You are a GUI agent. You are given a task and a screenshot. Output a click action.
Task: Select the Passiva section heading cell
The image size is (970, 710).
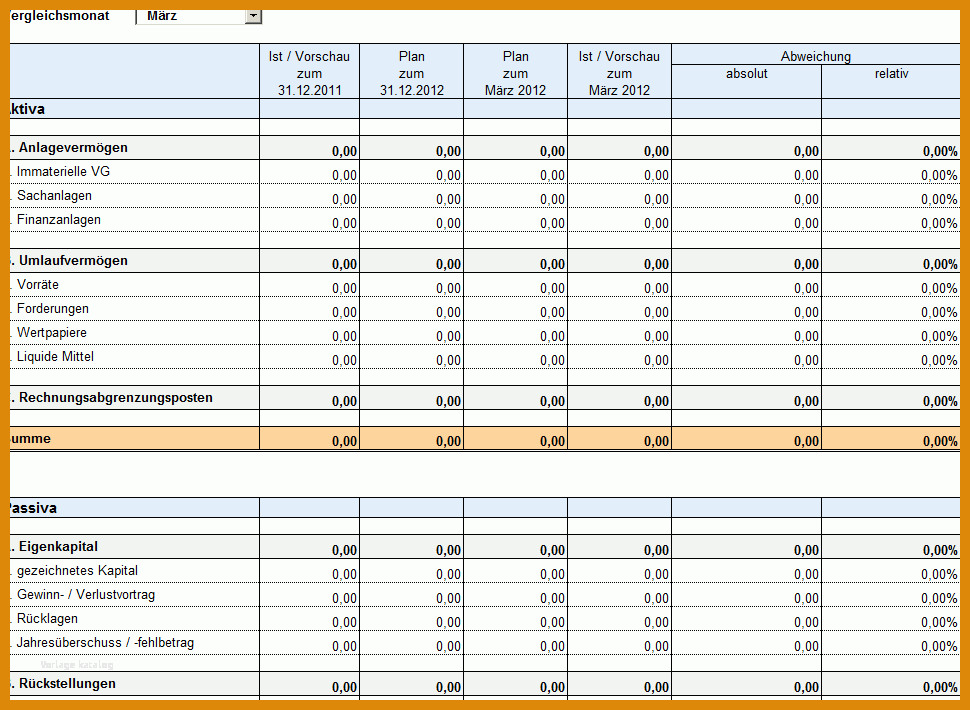pos(134,508)
